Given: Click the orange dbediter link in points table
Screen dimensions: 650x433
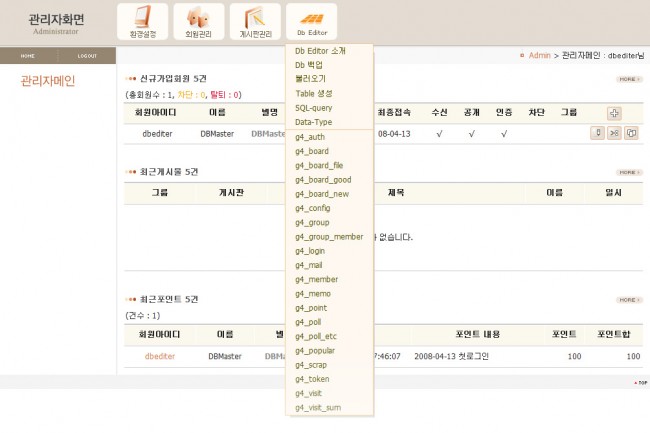Looking at the screenshot, I should 159,355.
